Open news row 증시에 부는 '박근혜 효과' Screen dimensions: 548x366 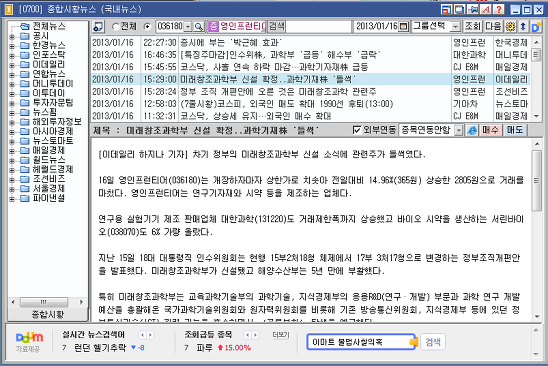point(311,42)
